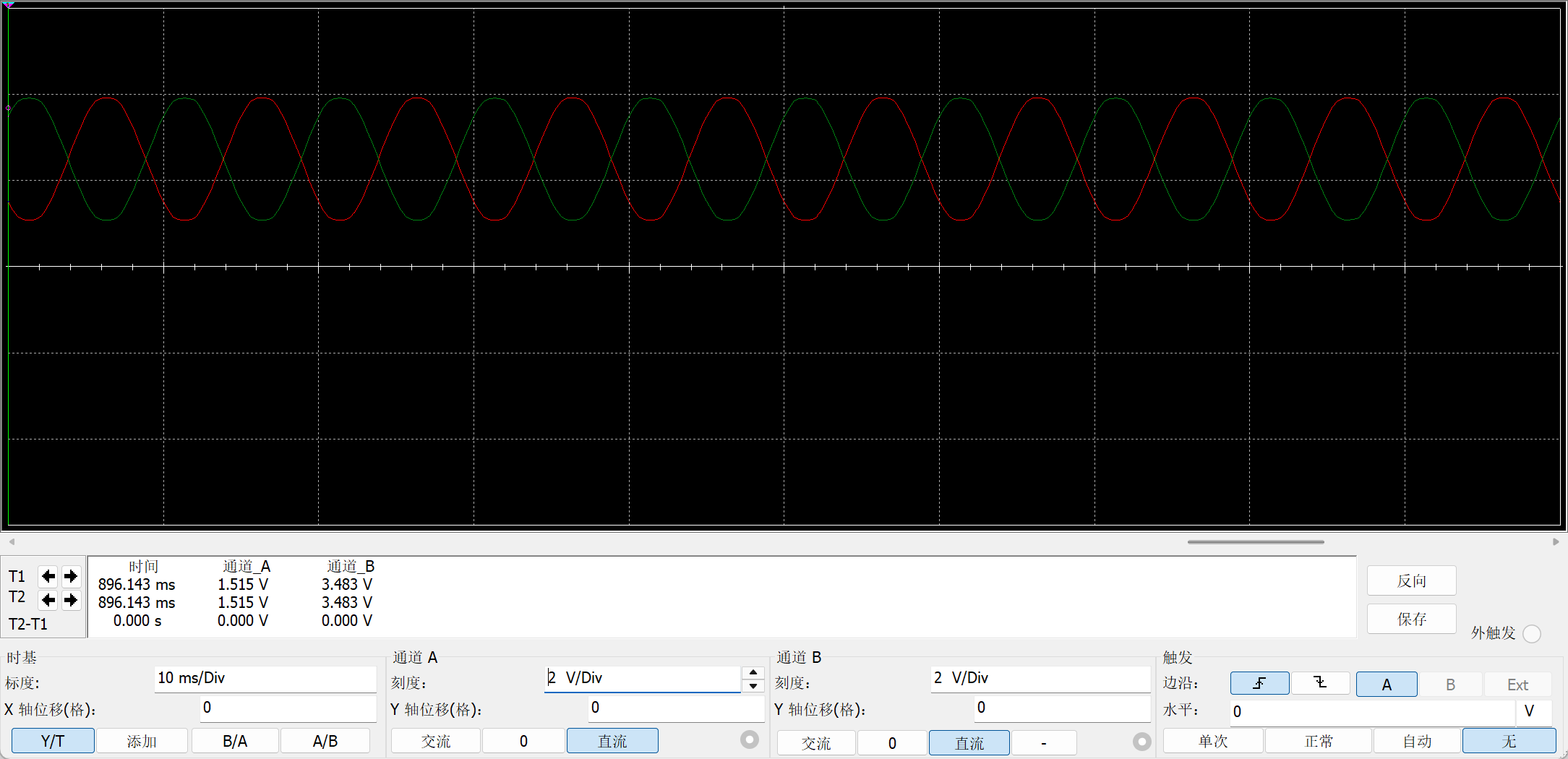Click X axis offset input field

coord(288,708)
